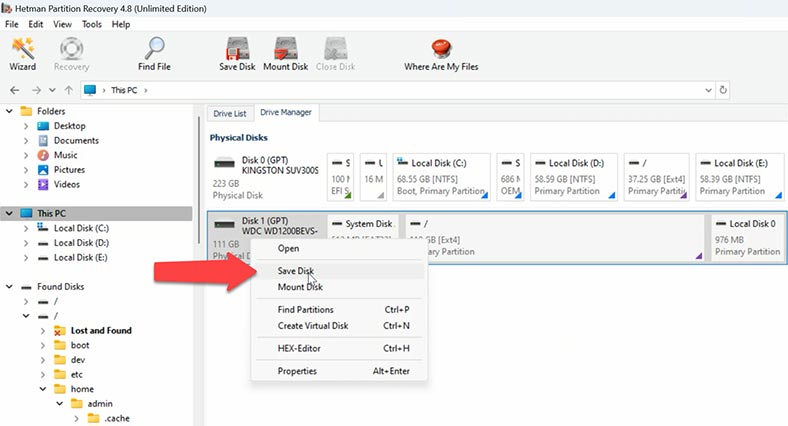Open the Help menu
Image resolution: width=788 pixels, height=426 pixels.
point(121,24)
